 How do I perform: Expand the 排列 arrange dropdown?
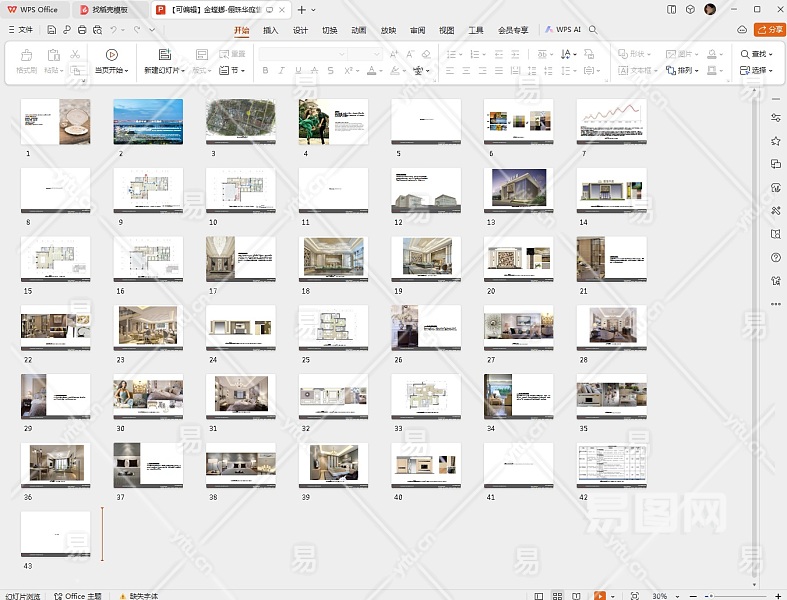point(688,71)
